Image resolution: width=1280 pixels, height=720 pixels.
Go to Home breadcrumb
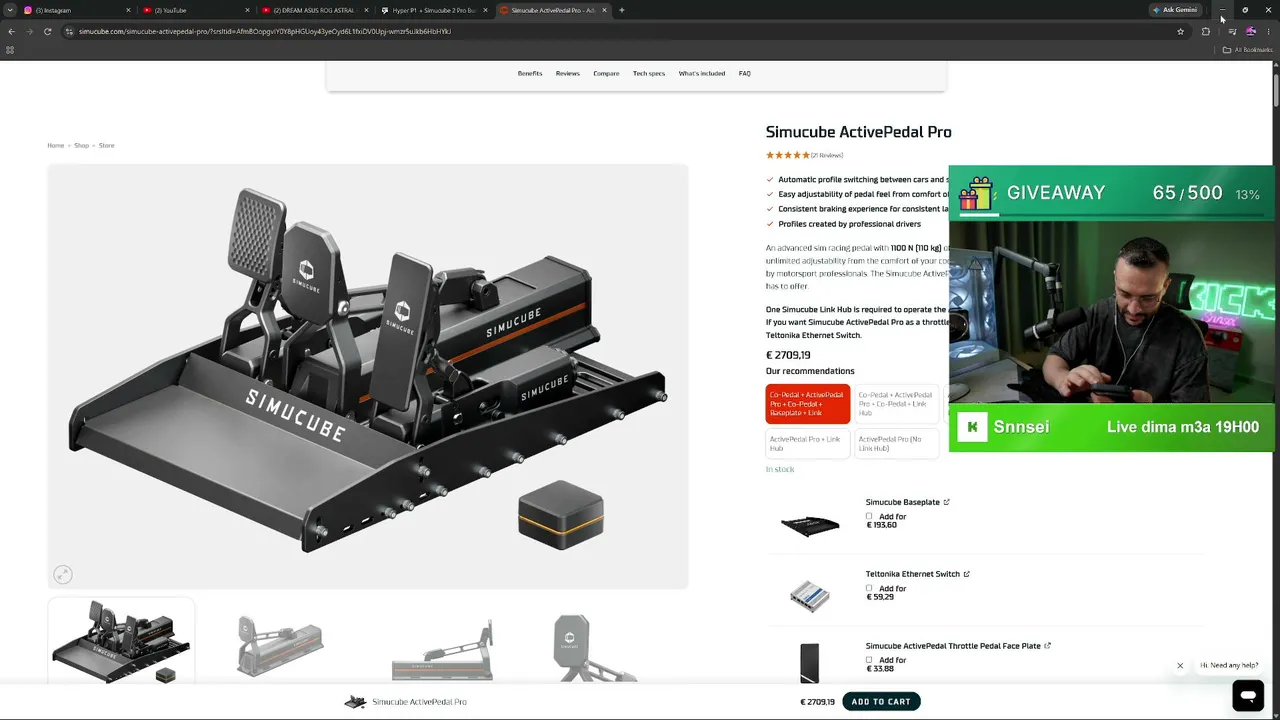point(56,145)
